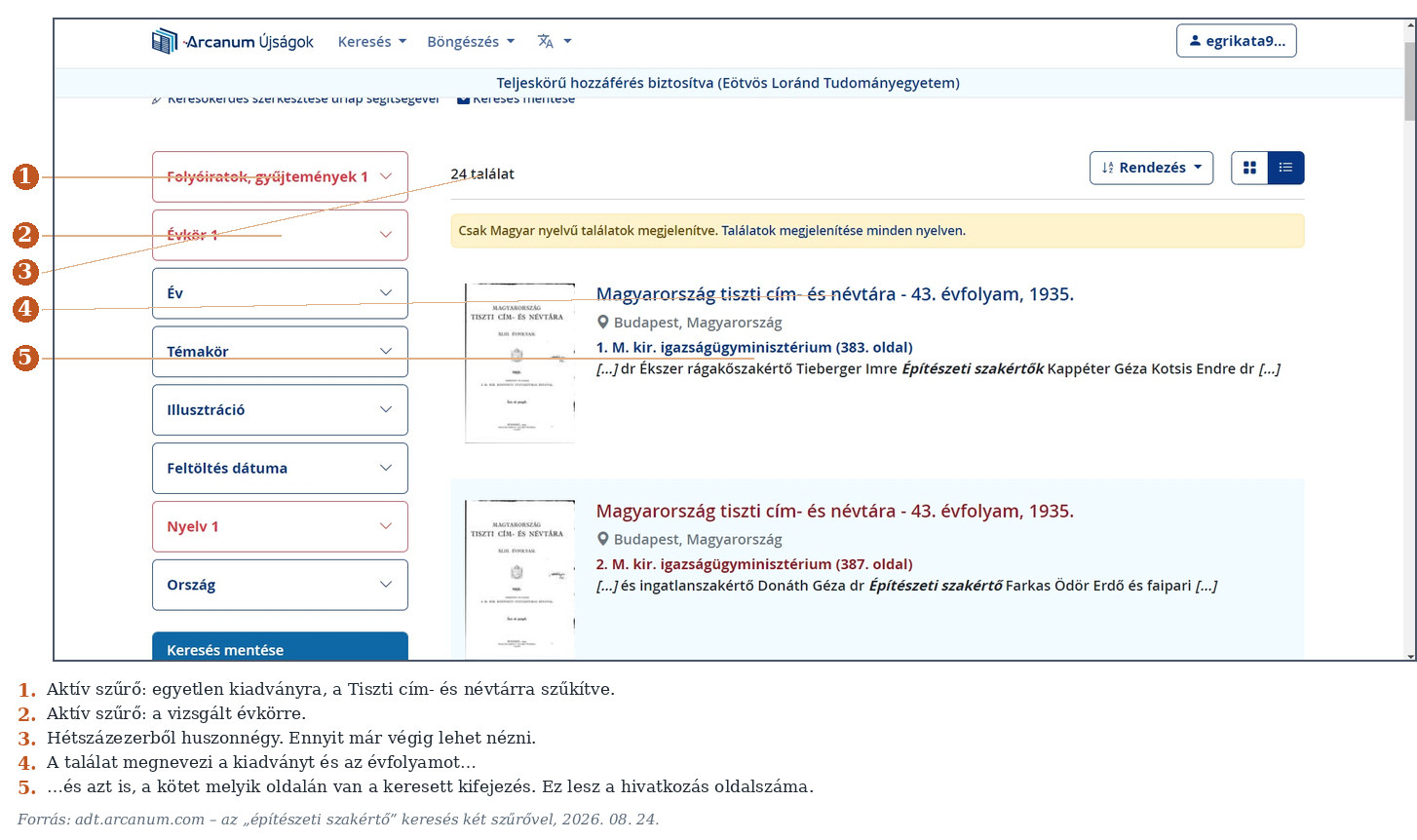Click the snippet mentioning Építészeti szakértők Kappéter Géza

coord(938,368)
